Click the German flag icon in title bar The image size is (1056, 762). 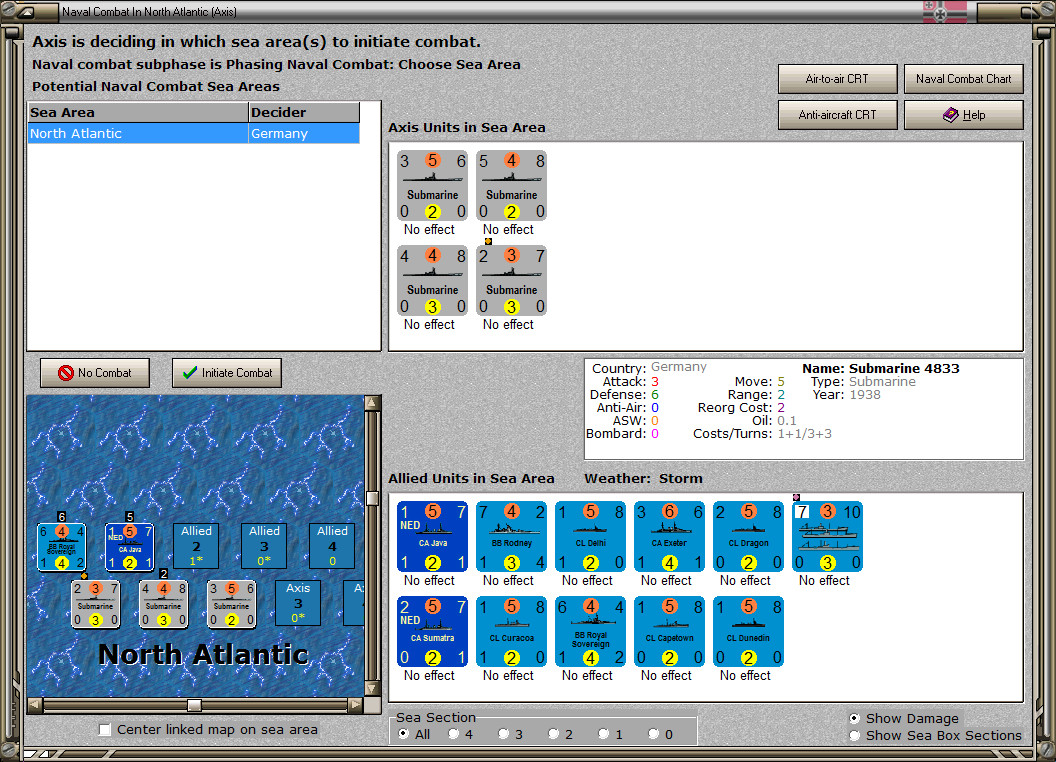point(944,11)
